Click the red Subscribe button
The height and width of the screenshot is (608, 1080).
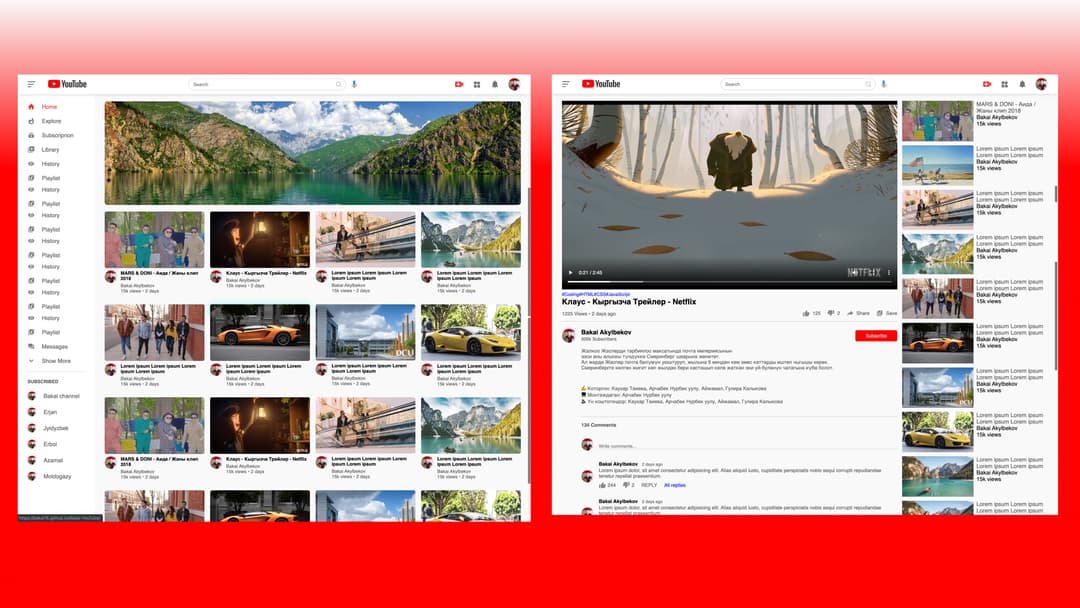pyautogui.click(x=875, y=335)
